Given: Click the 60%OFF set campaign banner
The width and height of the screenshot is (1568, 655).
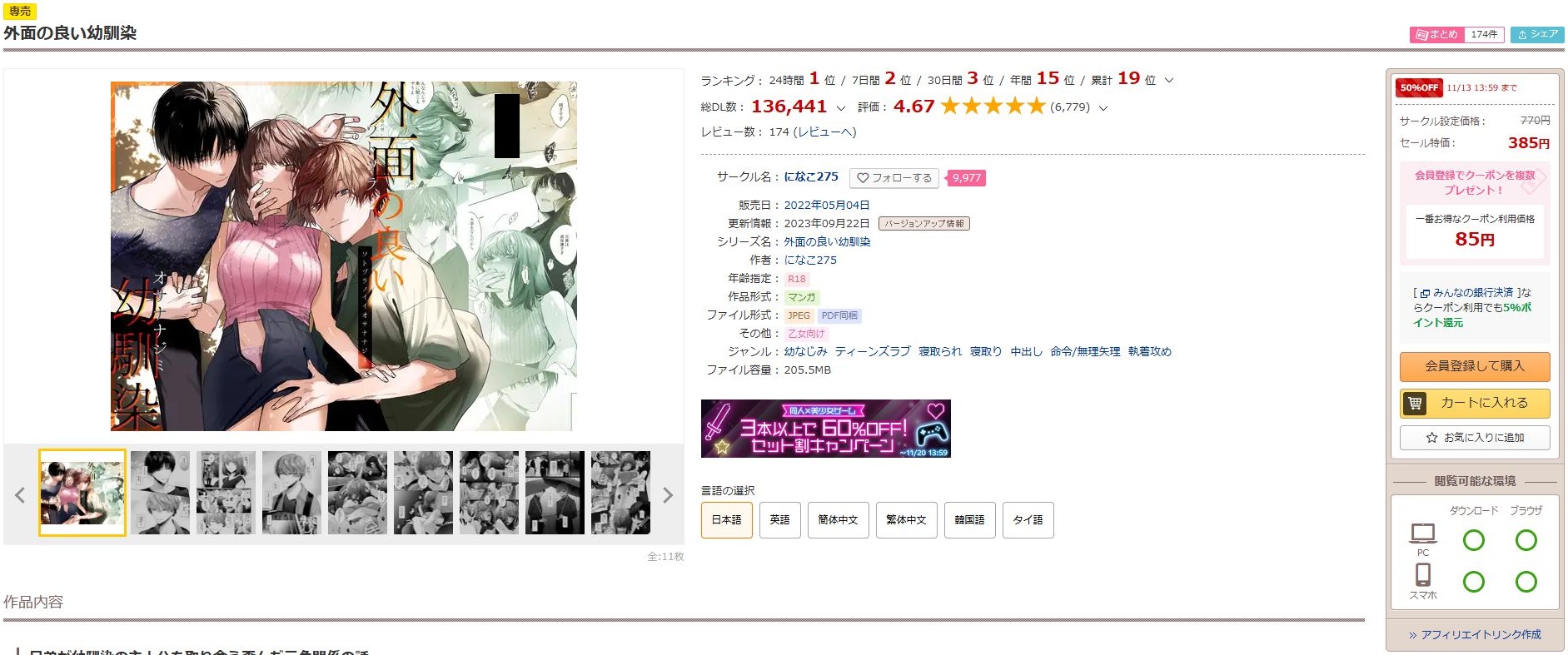Looking at the screenshot, I should 826,429.
